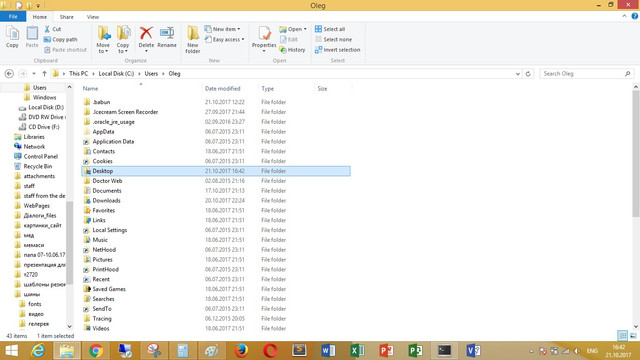The width and height of the screenshot is (640, 360).
Task: Switch to the Home ribbon tab
Action: click(x=40, y=17)
